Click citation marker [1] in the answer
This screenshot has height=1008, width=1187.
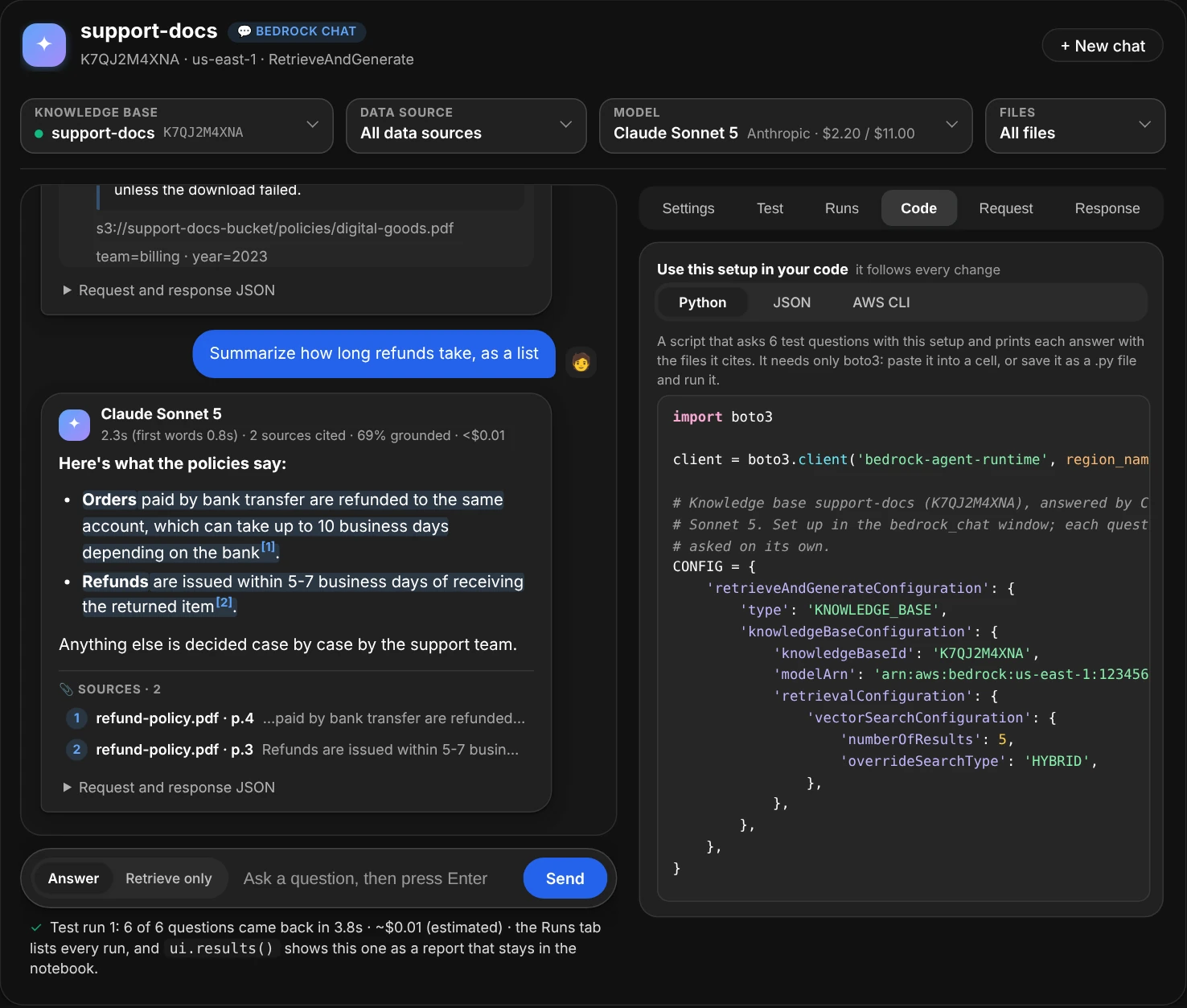click(x=269, y=547)
